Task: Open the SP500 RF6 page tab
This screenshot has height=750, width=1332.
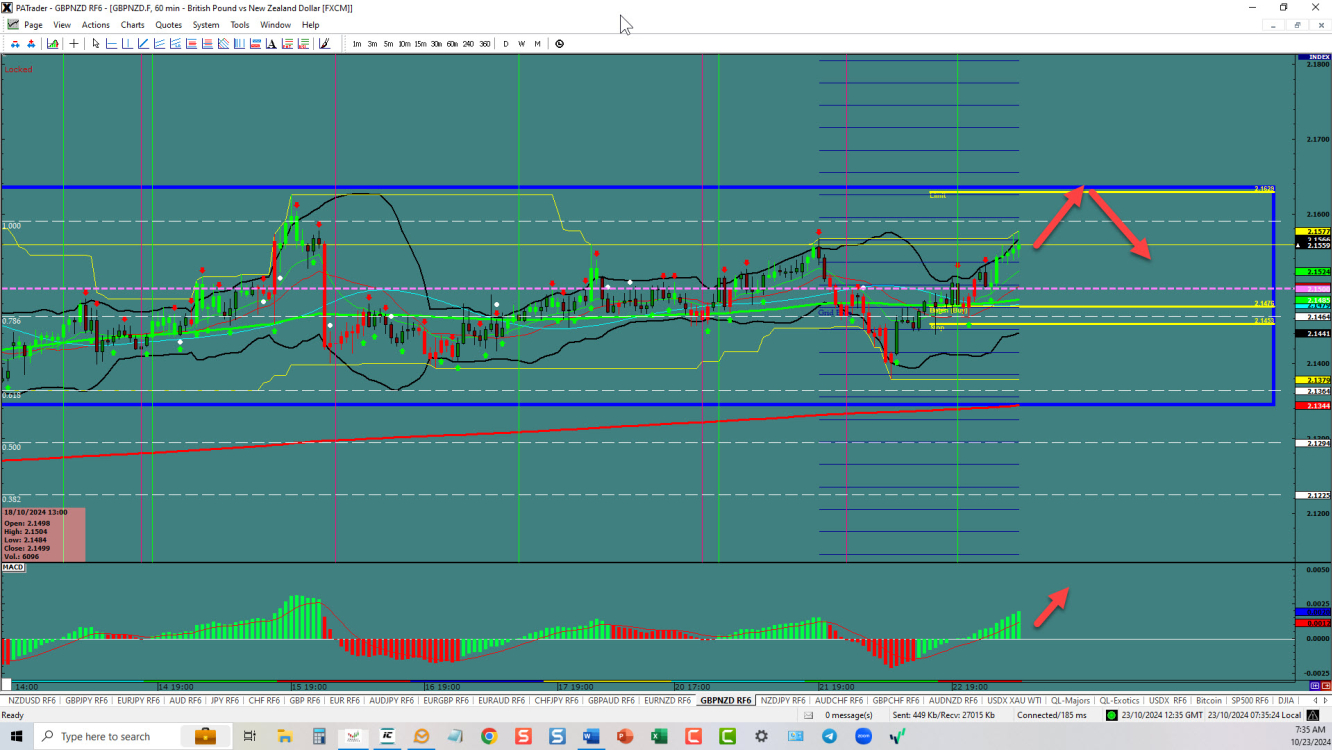Action: tap(1250, 701)
